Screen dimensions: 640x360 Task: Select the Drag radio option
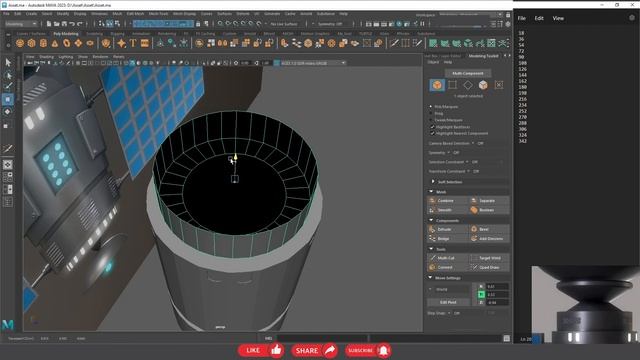431,113
